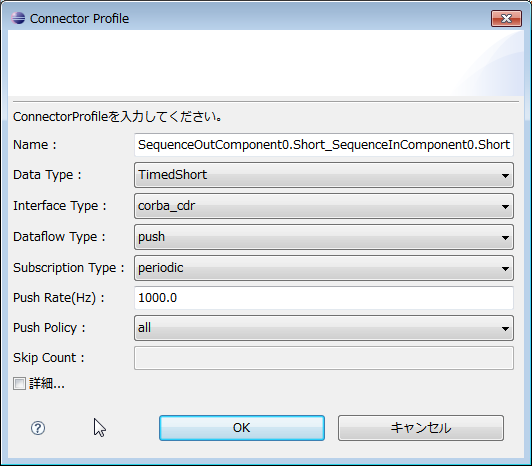The width and height of the screenshot is (532, 466).
Task: Click the "Interface Type :" label
Action: (x=60, y=206)
